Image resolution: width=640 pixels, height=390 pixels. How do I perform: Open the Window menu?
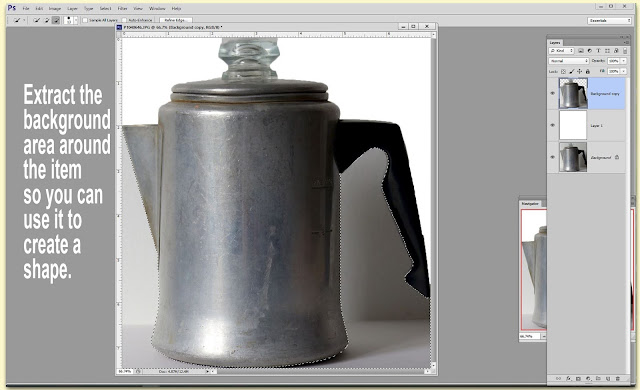click(x=157, y=9)
